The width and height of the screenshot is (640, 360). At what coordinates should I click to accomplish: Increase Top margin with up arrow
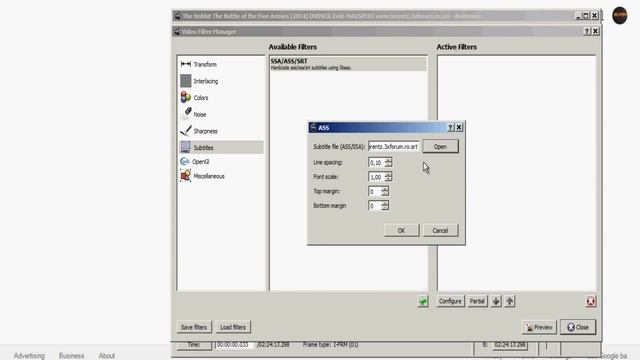pos(385,189)
